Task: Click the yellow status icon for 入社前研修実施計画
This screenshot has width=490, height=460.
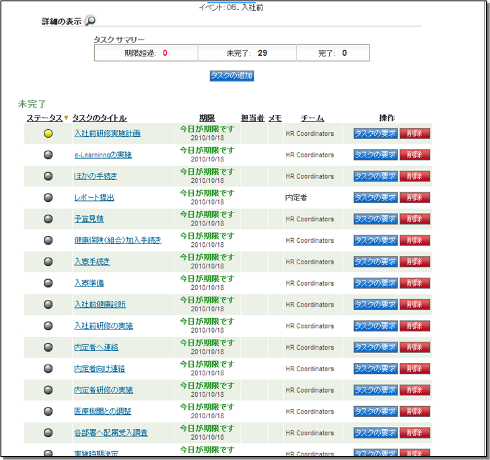Action: tap(48, 134)
